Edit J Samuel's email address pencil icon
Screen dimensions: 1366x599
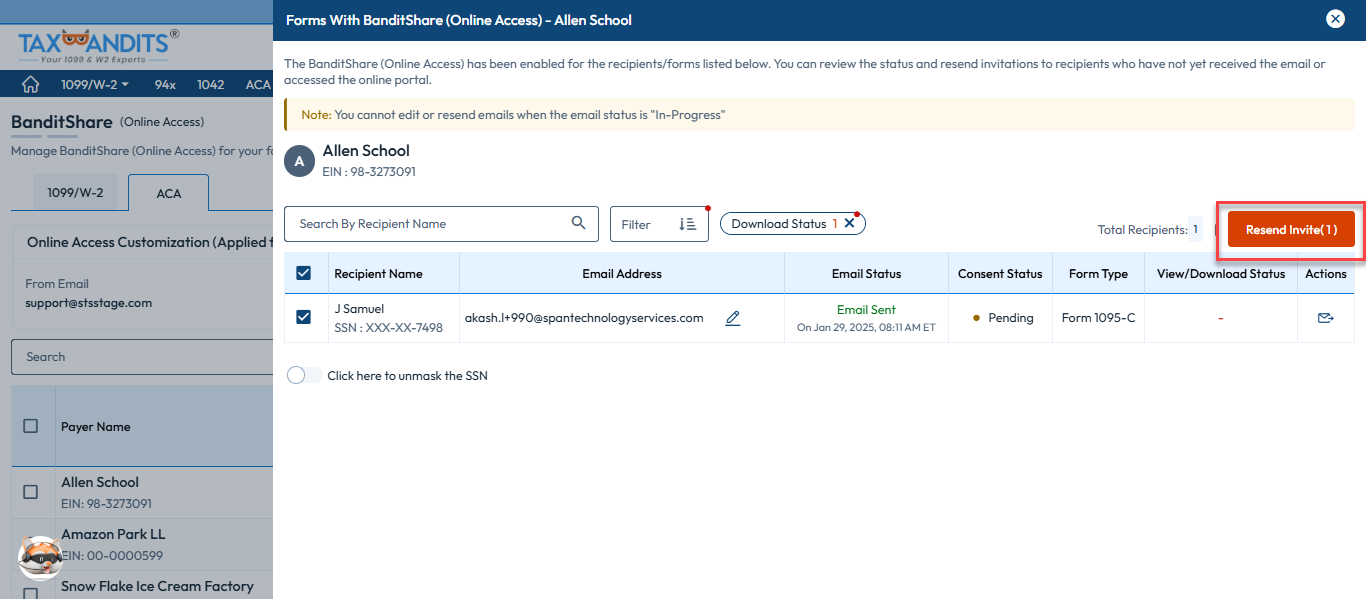(x=733, y=318)
